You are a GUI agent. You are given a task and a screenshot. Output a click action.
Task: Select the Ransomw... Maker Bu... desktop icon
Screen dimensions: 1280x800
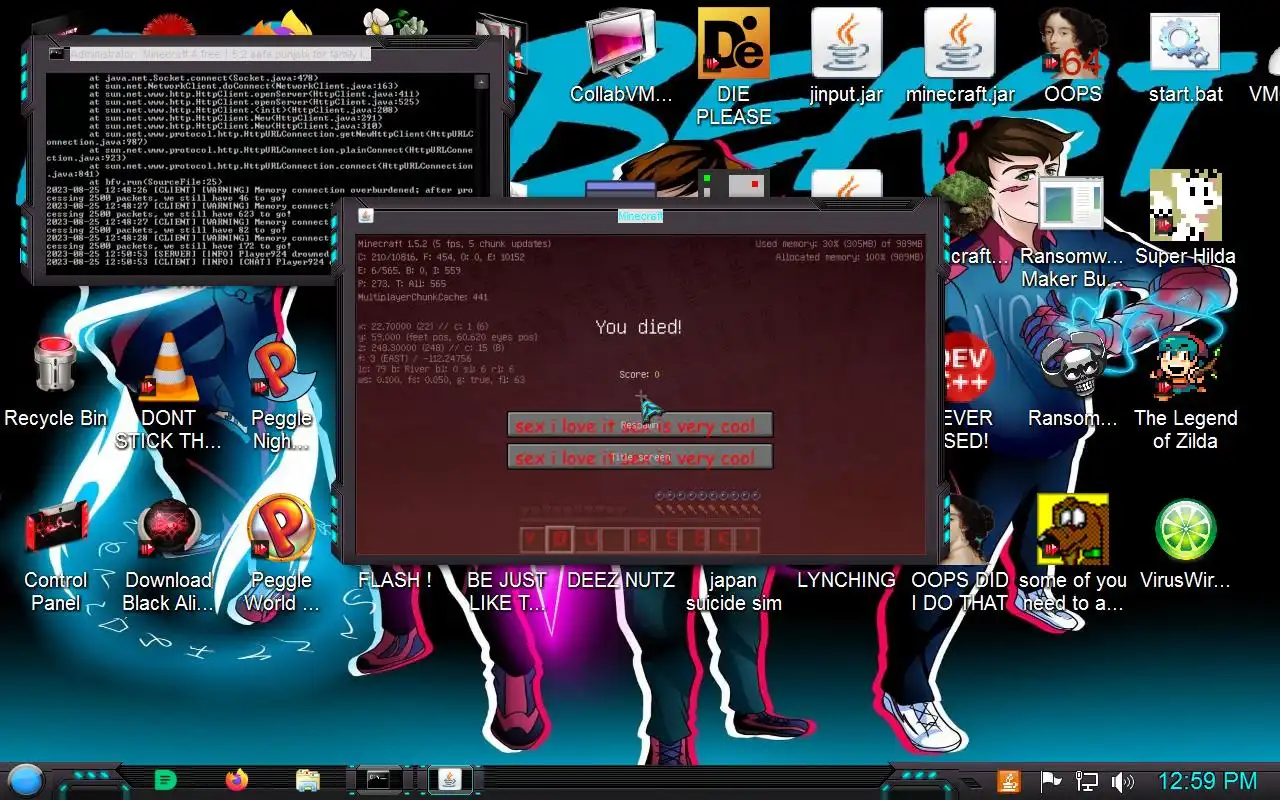click(1071, 232)
